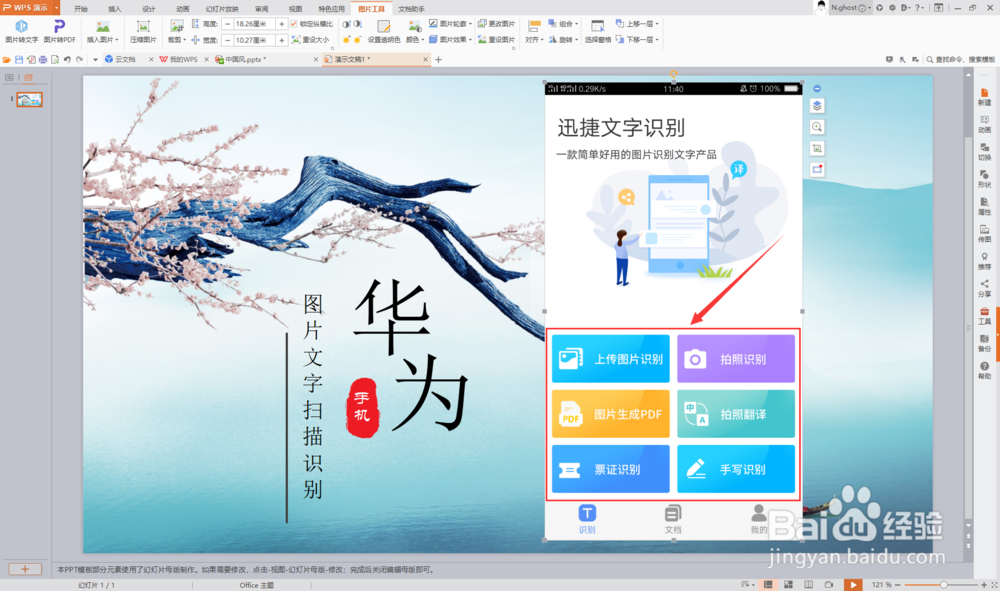Open the 上移一层 dropdown
1000x591 pixels.
(657, 24)
